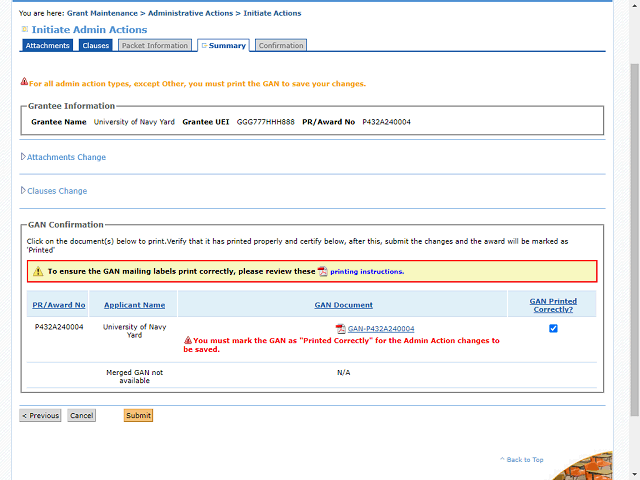The image size is (640, 480).
Task: Open the GAN-P432A240004 PDF icon
Action: click(x=340, y=329)
